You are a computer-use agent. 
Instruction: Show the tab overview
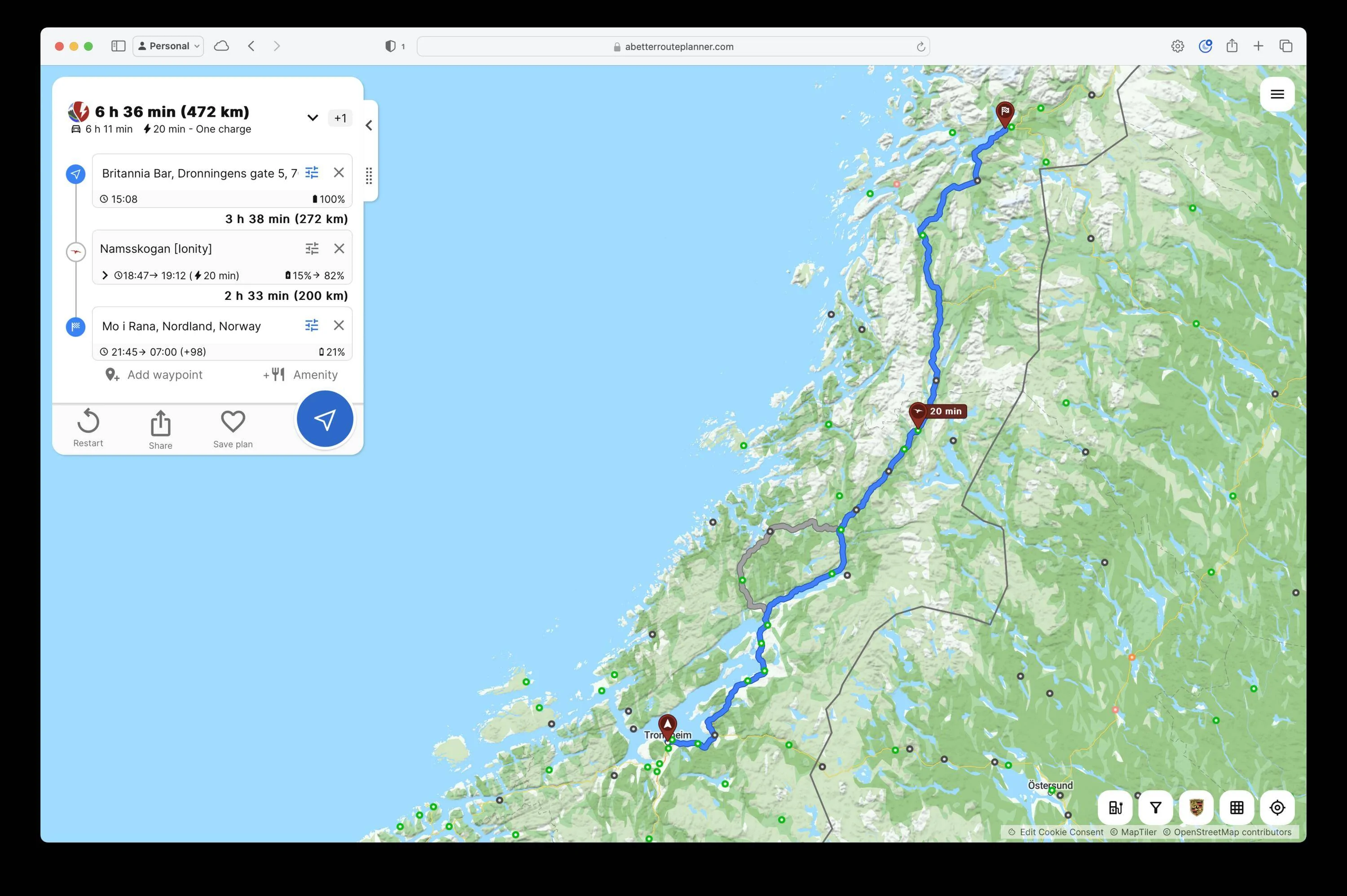(x=1286, y=46)
